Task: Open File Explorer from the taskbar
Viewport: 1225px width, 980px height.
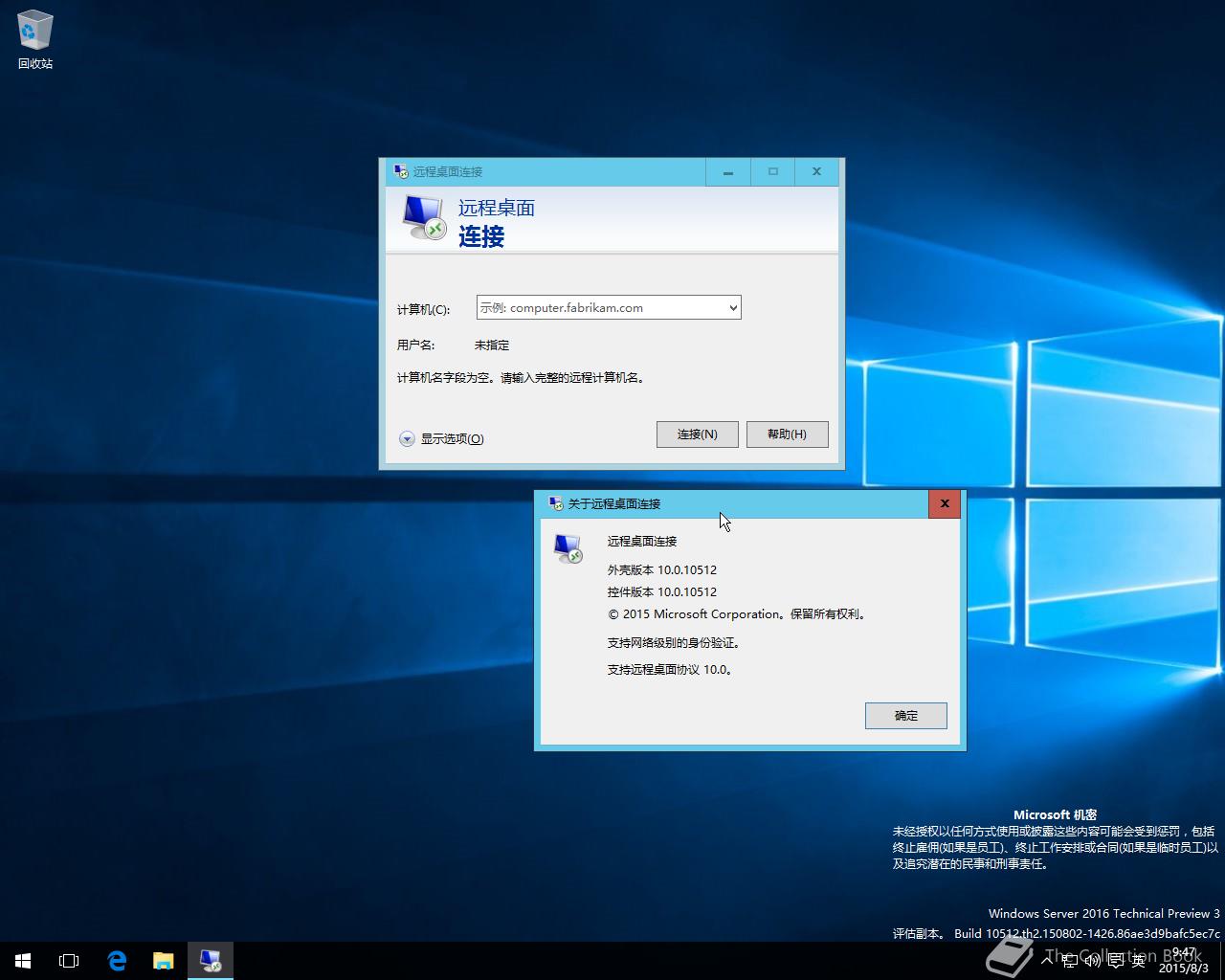Action: 164,961
